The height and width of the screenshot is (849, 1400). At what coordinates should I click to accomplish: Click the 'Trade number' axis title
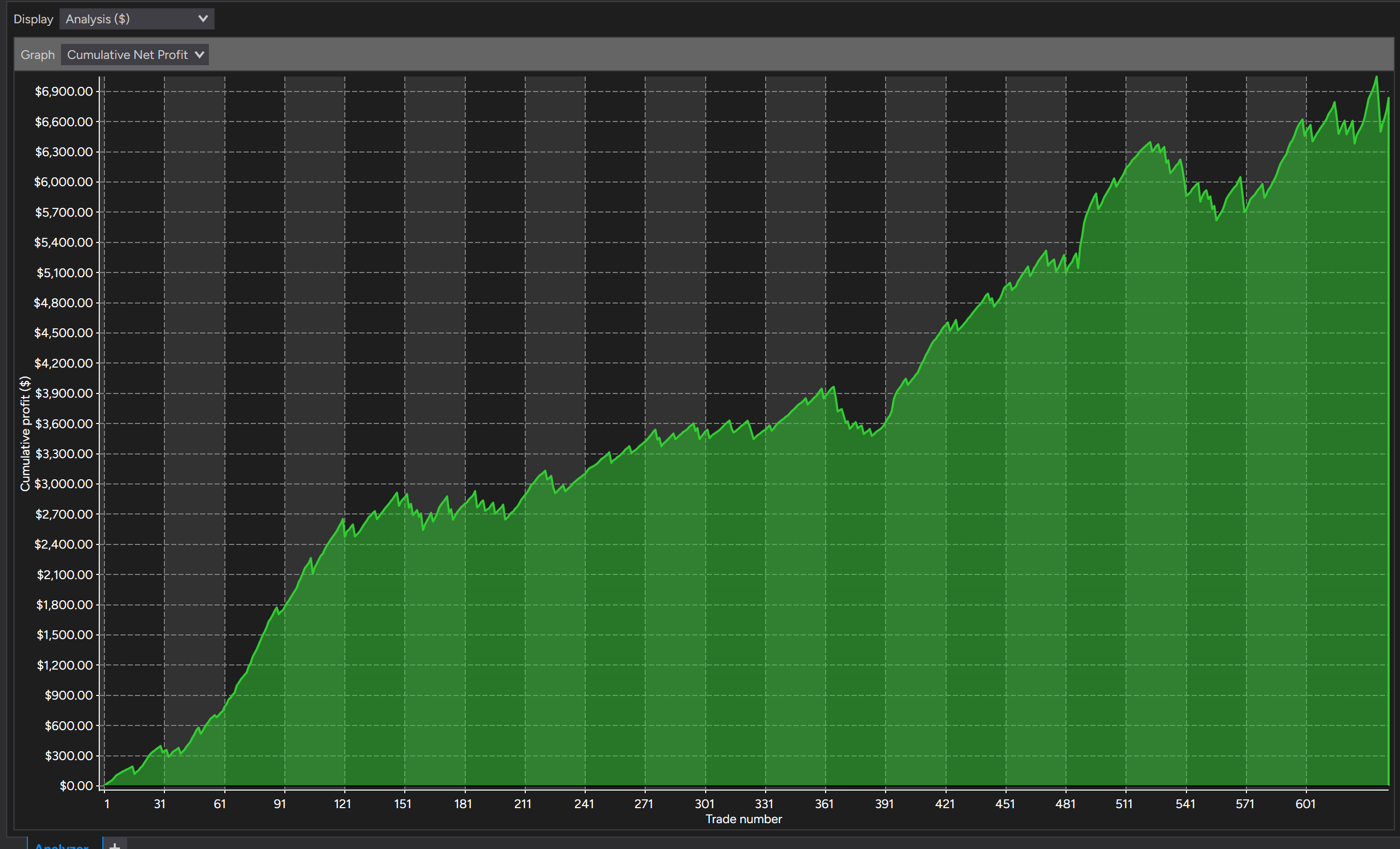click(743, 819)
